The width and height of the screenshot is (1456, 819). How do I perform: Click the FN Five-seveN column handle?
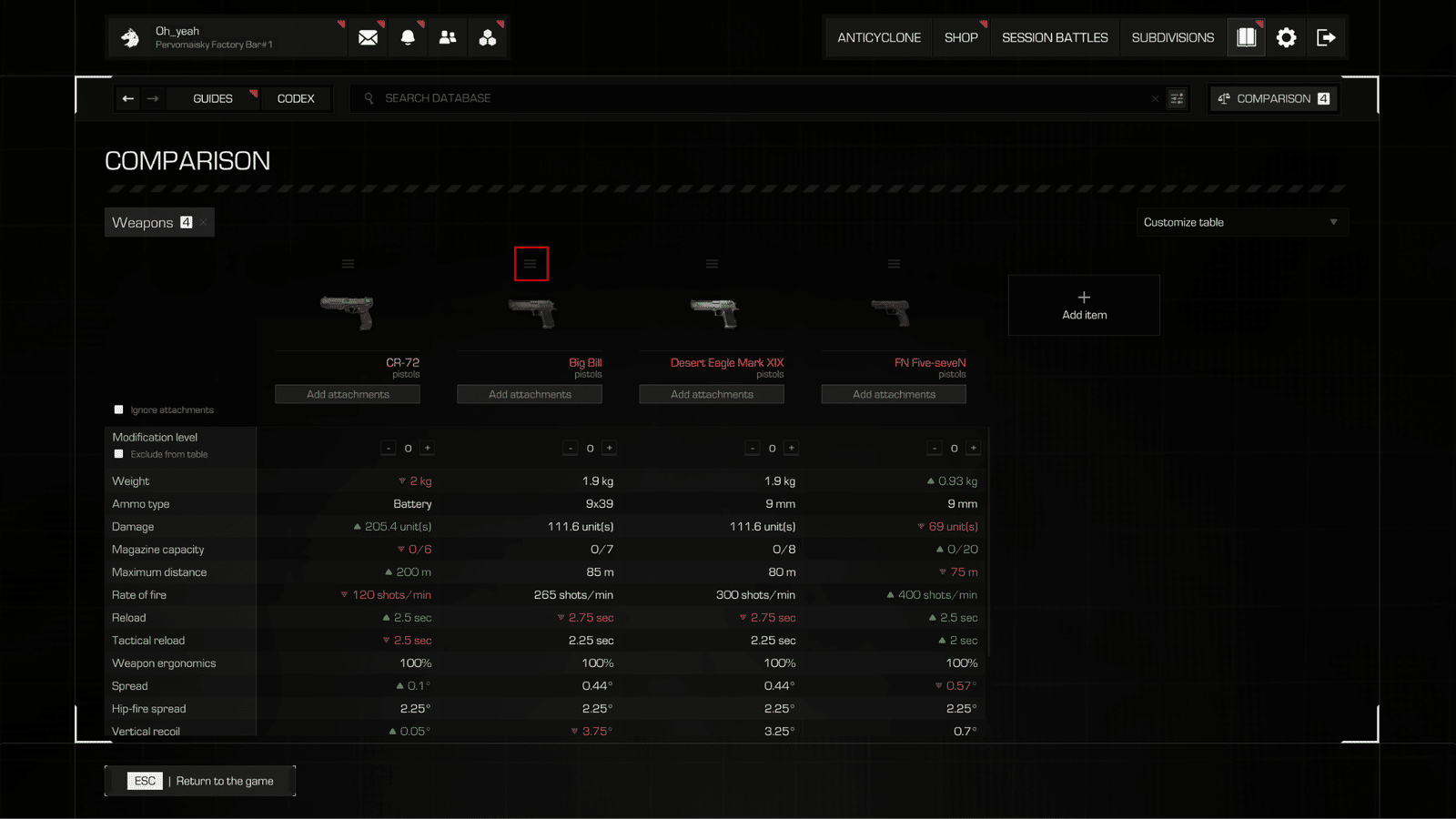click(x=894, y=264)
